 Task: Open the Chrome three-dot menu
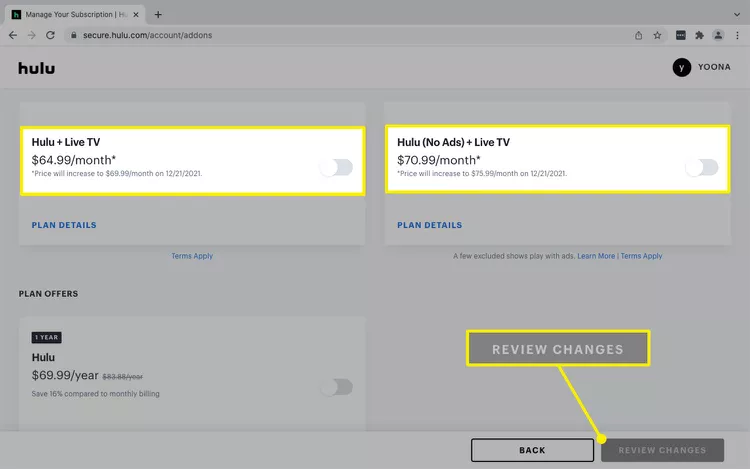click(737, 35)
